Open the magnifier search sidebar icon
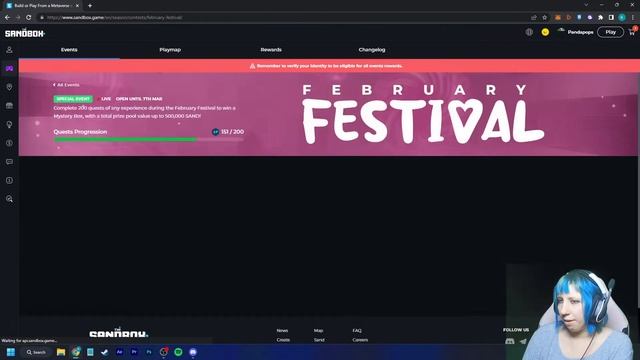This screenshot has height=360, width=640. (x=9, y=199)
